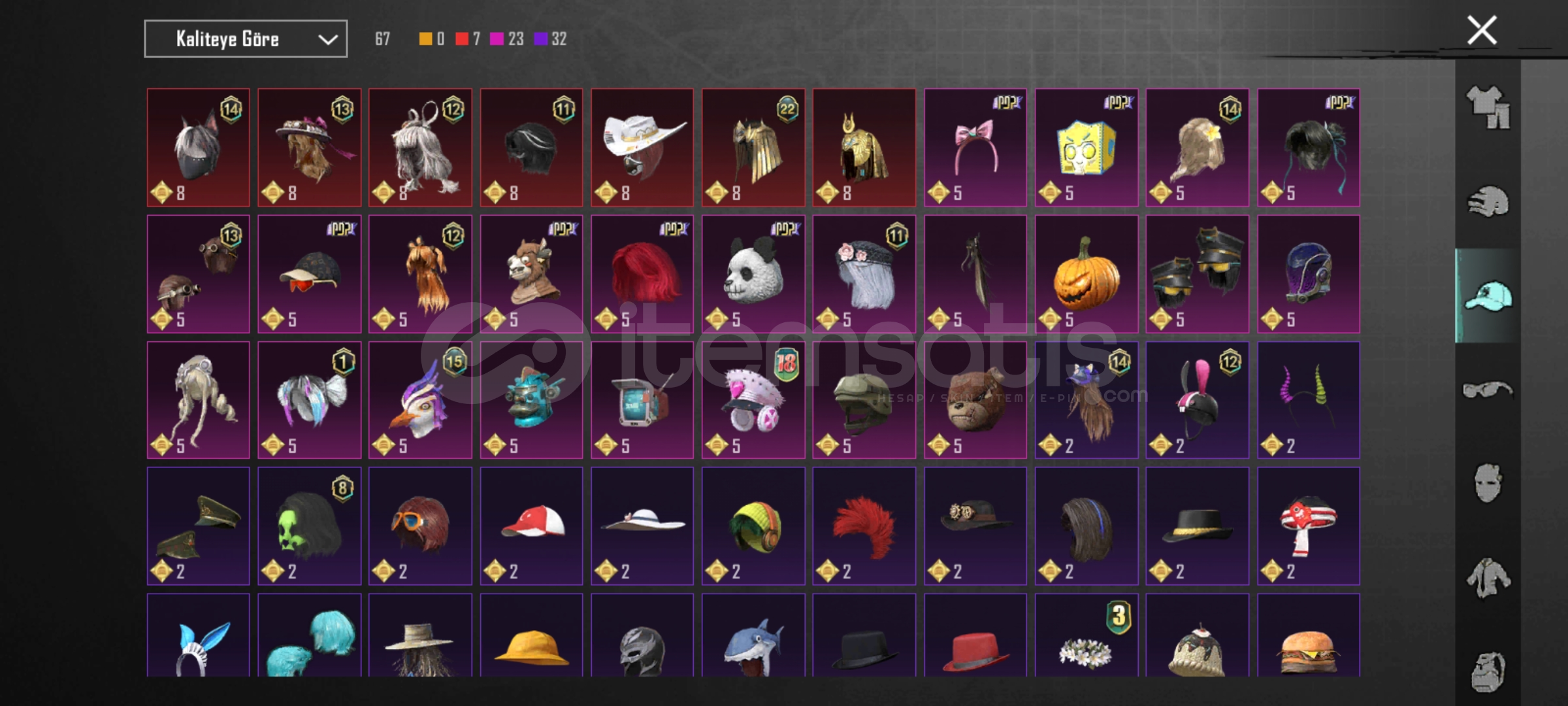Close the inventory with the X icon
Viewport: 1568px width, 706px height.
click(1482, 30)
